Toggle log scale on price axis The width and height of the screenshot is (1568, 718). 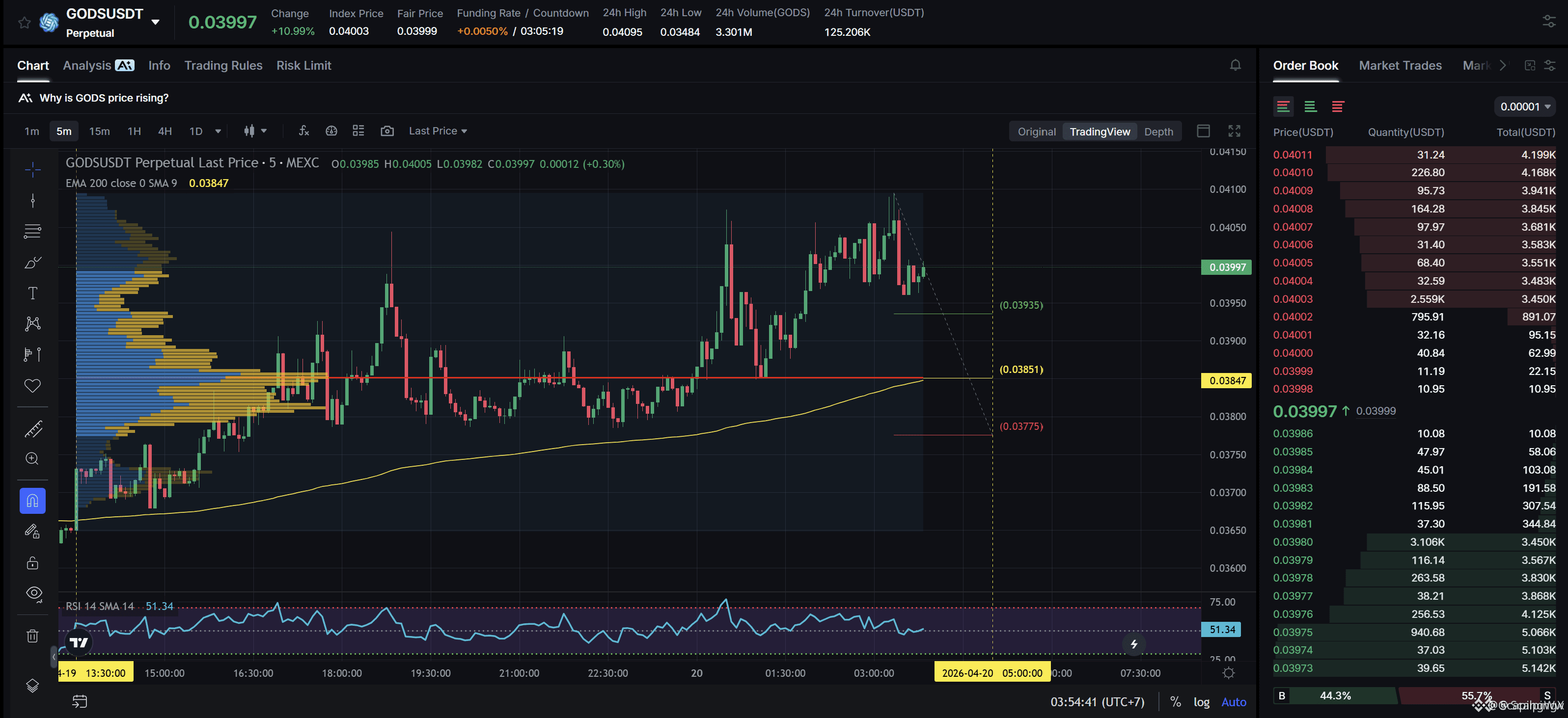(1201, 702)
